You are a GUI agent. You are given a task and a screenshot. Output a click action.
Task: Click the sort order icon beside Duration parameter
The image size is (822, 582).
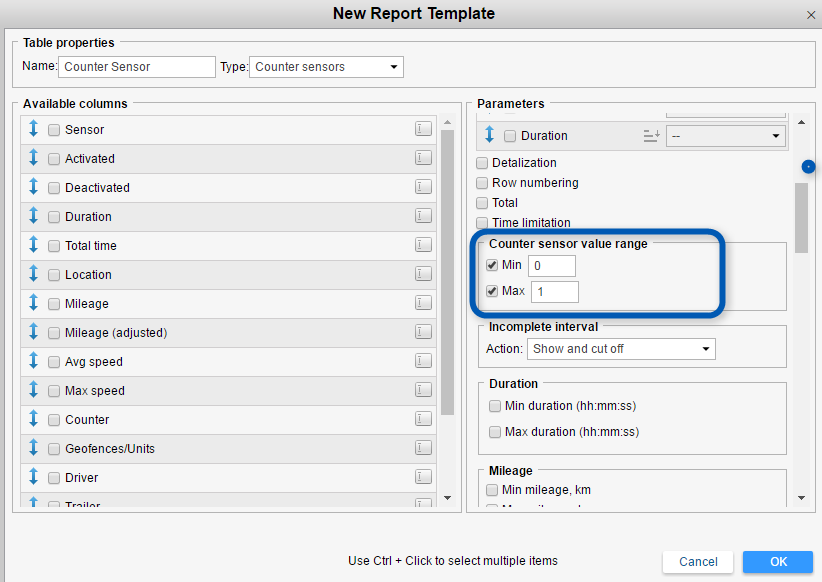[651, 135]
